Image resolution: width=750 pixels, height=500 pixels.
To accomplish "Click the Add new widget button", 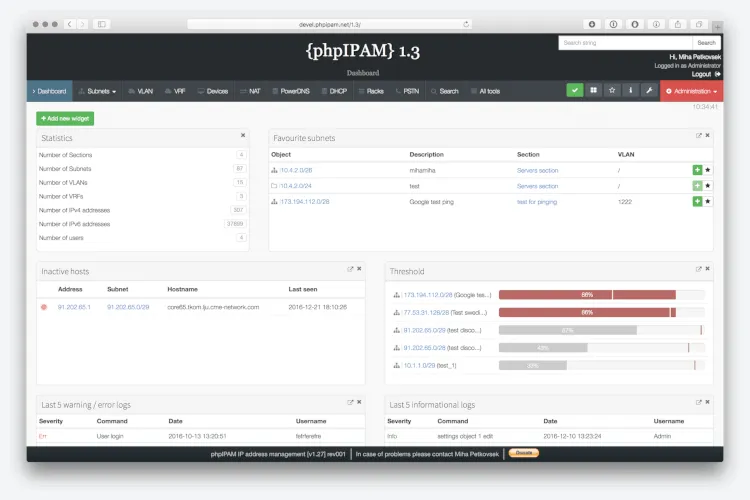I will tap(65, 119).
